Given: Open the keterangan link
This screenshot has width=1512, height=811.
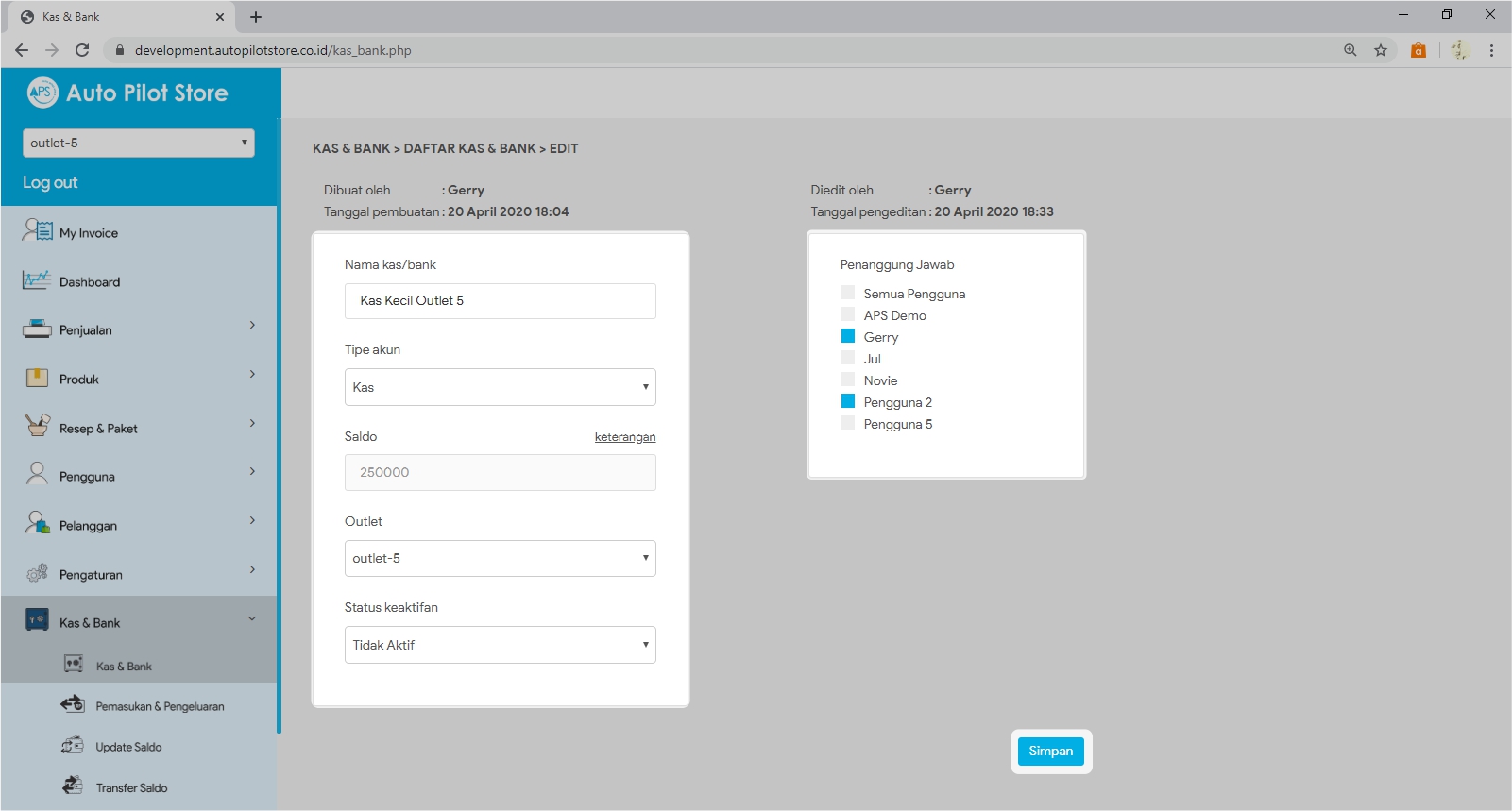Looking at the screenshot, I should point(624,437).
